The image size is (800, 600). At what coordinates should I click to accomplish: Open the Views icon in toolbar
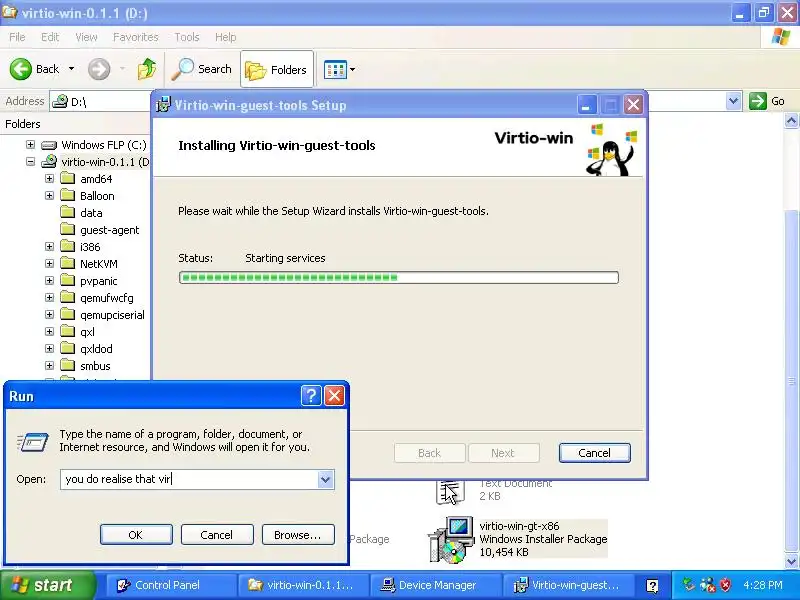click(x=335, y=69)
